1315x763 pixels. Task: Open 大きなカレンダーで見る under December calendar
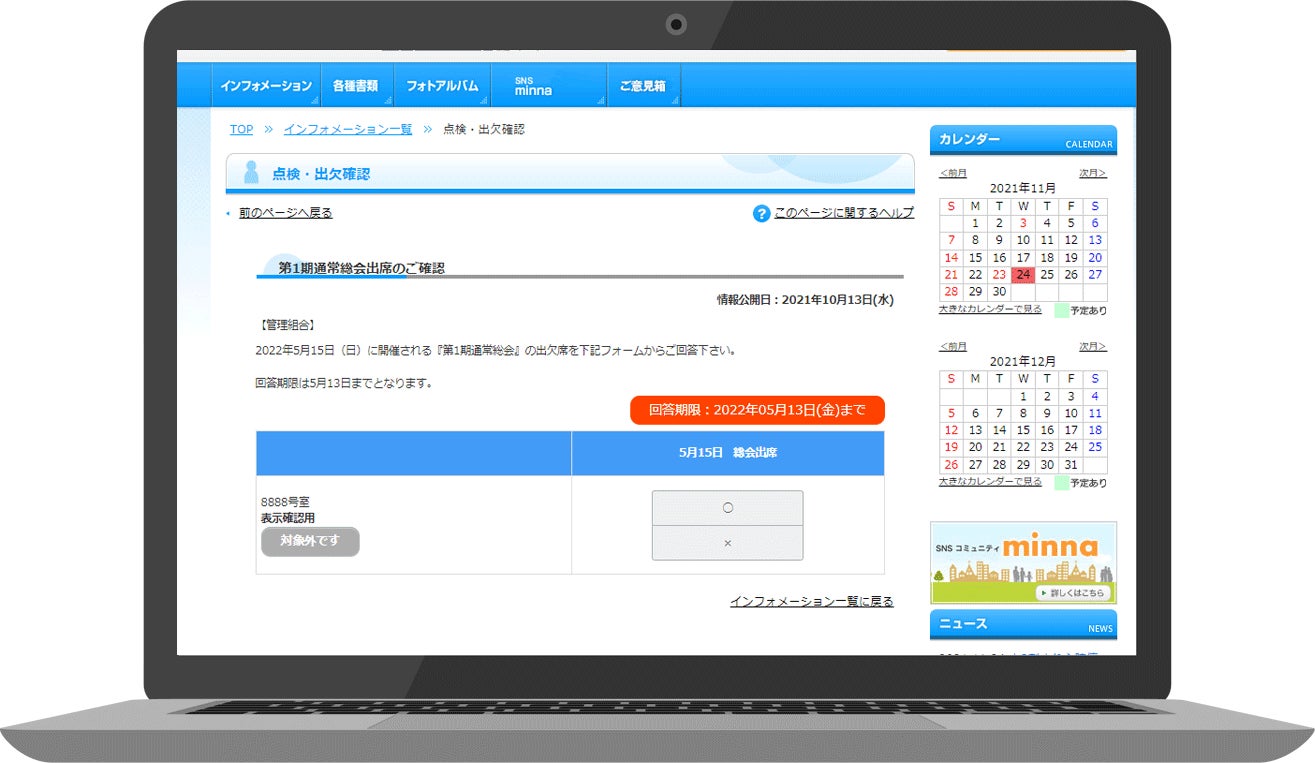[990, 481]
